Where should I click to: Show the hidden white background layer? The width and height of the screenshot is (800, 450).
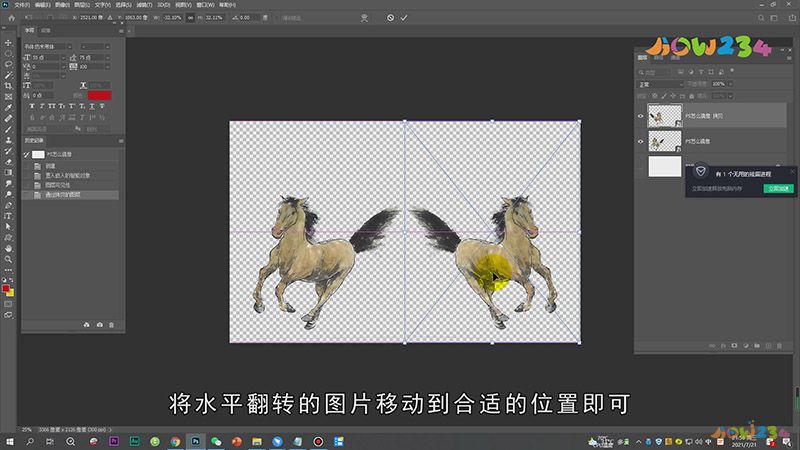point(640,166)
